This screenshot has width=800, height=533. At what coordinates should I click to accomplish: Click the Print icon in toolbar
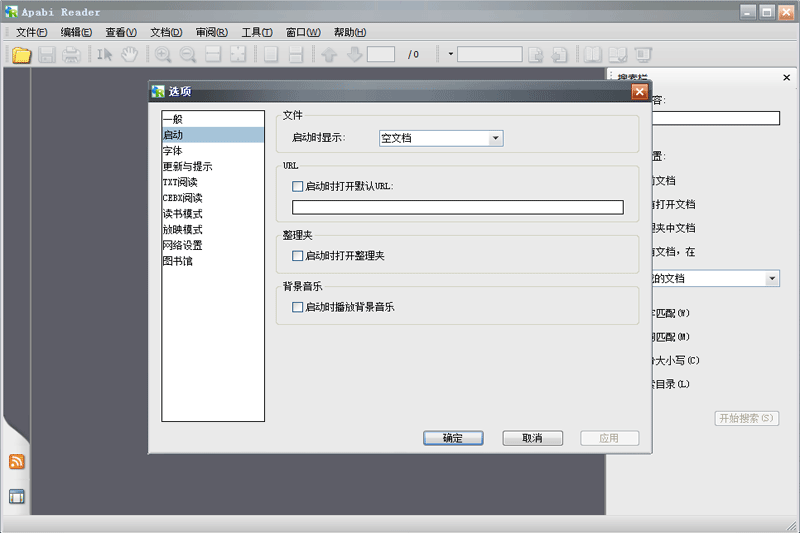click(71, 55)
